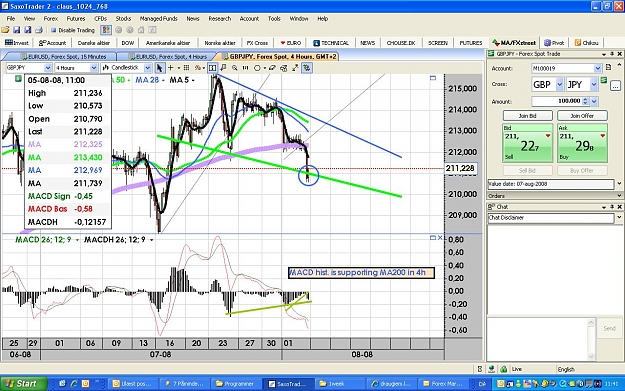Open the GBPJPY instrument dropdown
Viewport: 625px width, 391px height.
pos(48,68)
